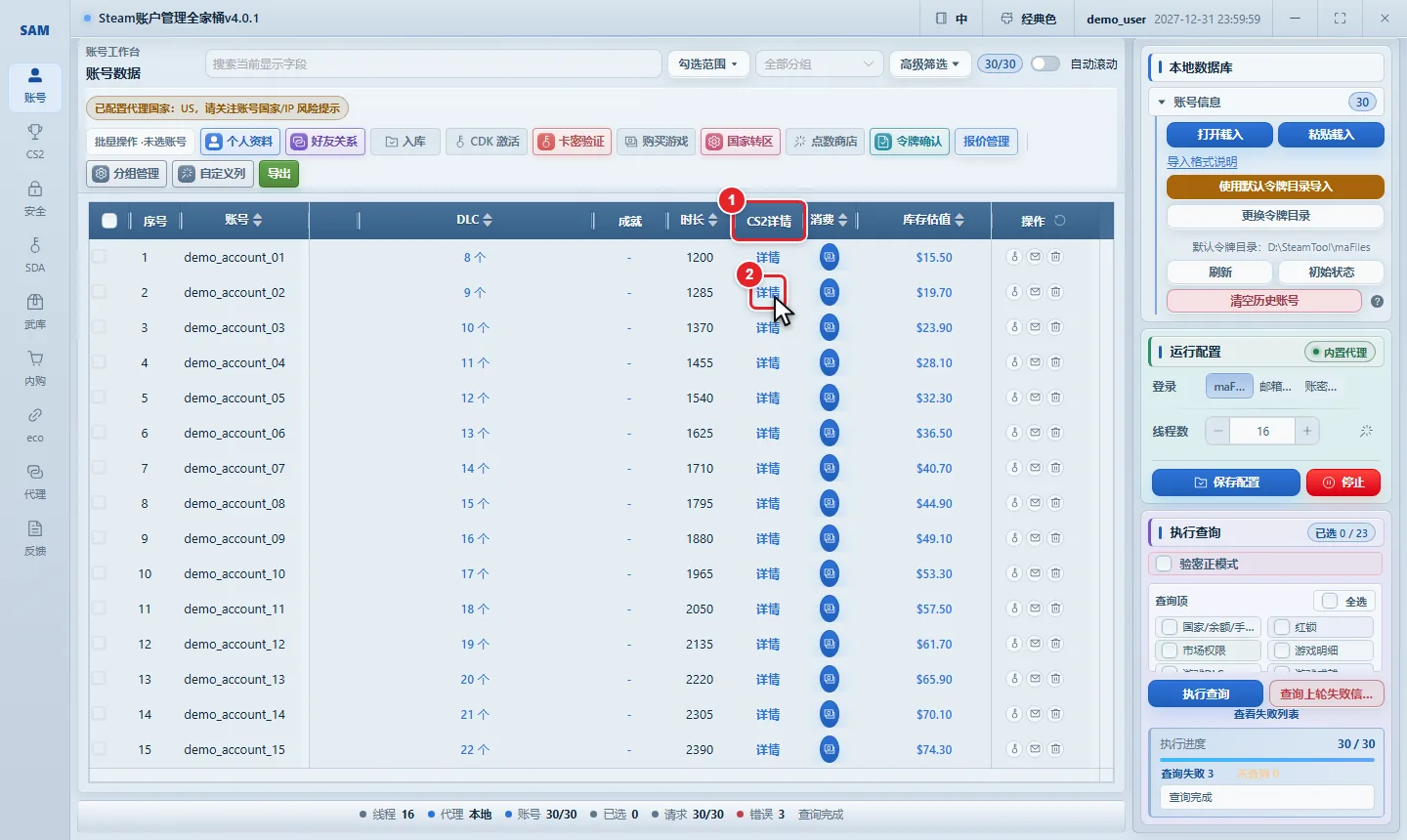Click the refresh icon beside 操作 header
This screenshot has width=1407, height=840.
(x=1060, y=221)
